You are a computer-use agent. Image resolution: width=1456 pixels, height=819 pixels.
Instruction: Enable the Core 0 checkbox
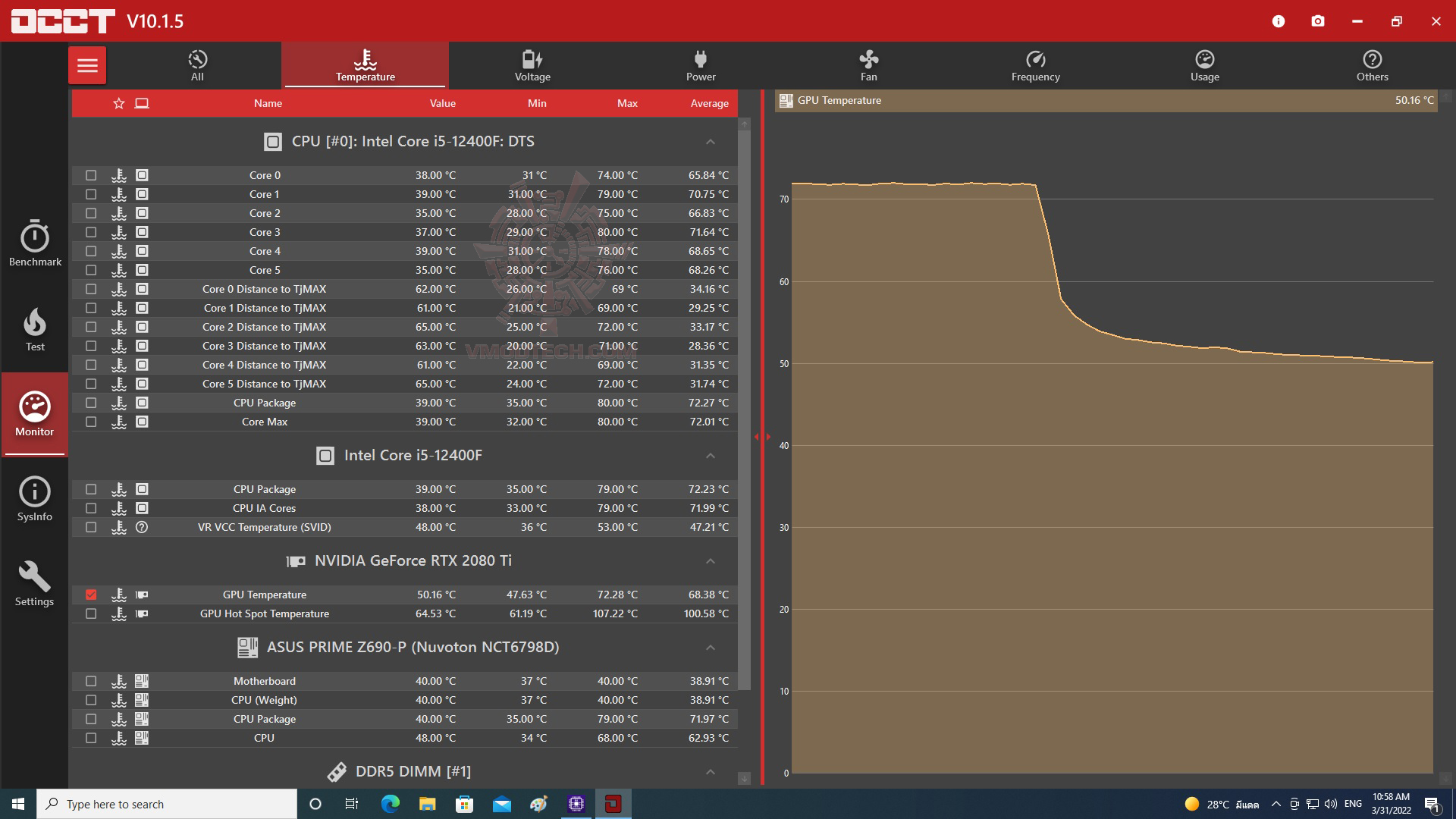point(91,175)
